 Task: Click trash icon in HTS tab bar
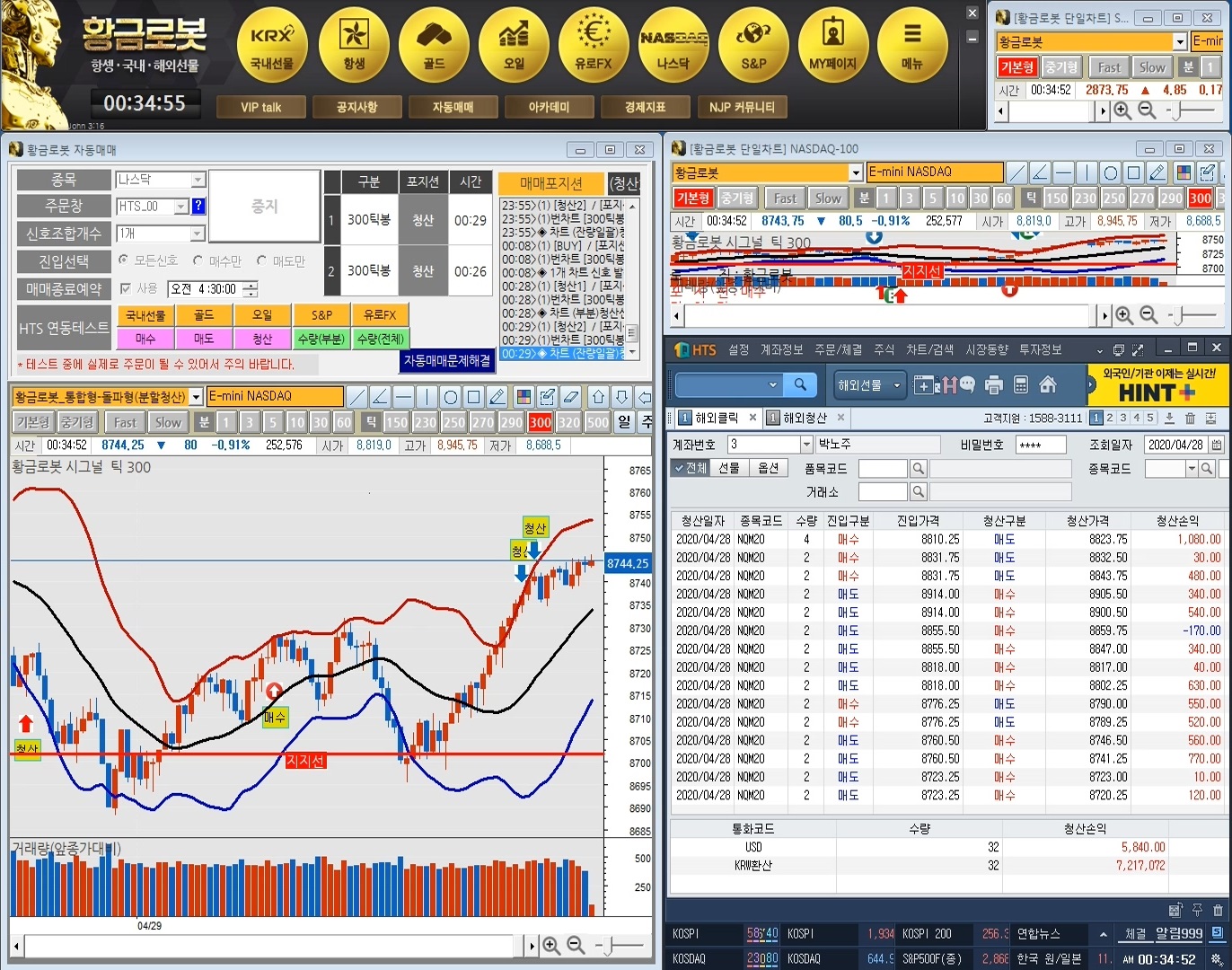coord(1190,418)
